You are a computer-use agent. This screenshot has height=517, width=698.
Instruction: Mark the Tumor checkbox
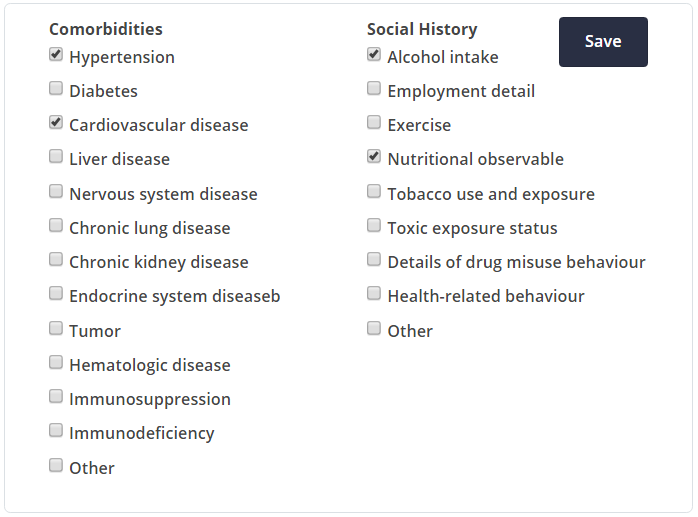tap(56, 329)
